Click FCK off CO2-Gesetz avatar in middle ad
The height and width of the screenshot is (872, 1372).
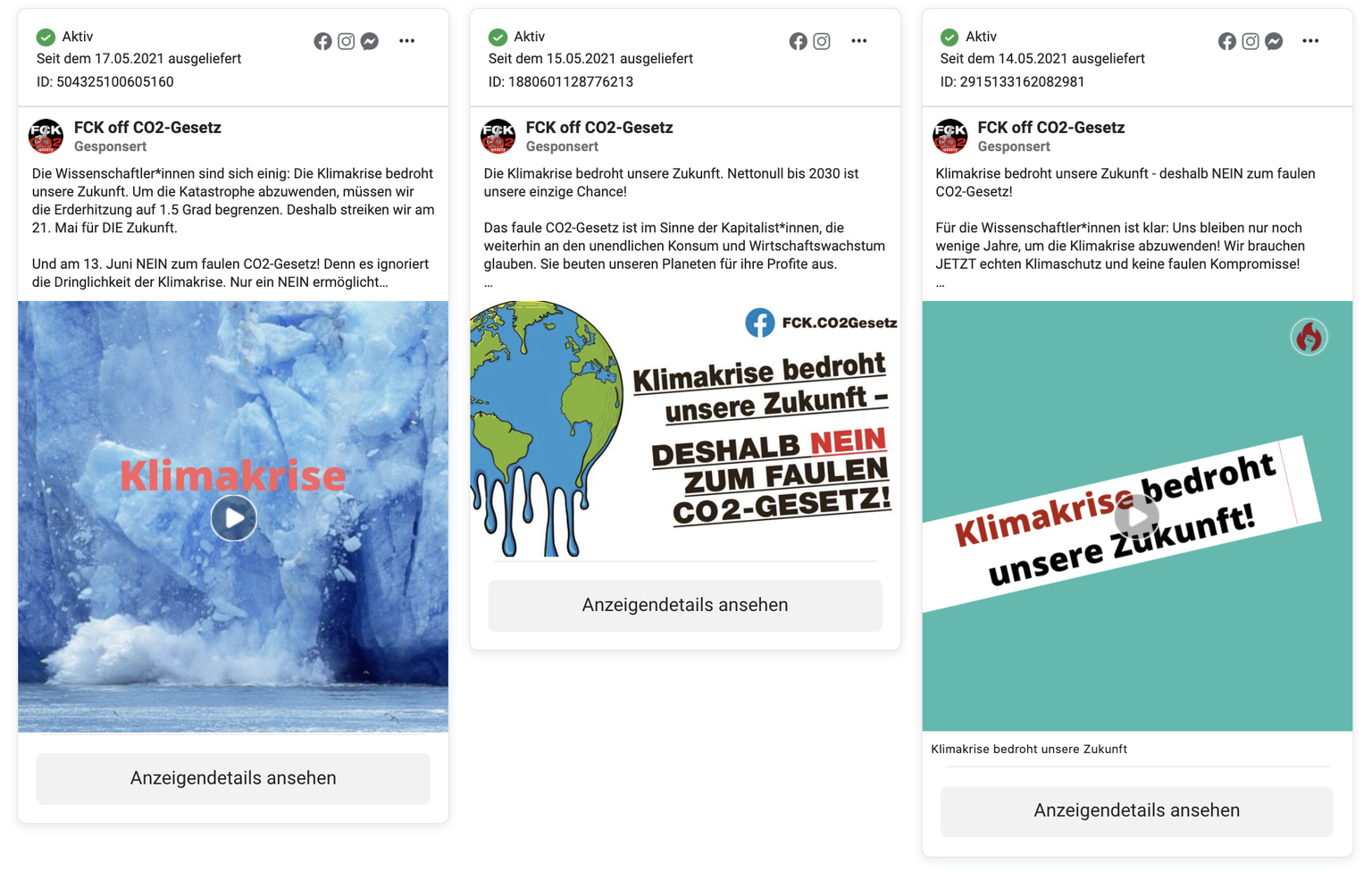click(498, 137)
